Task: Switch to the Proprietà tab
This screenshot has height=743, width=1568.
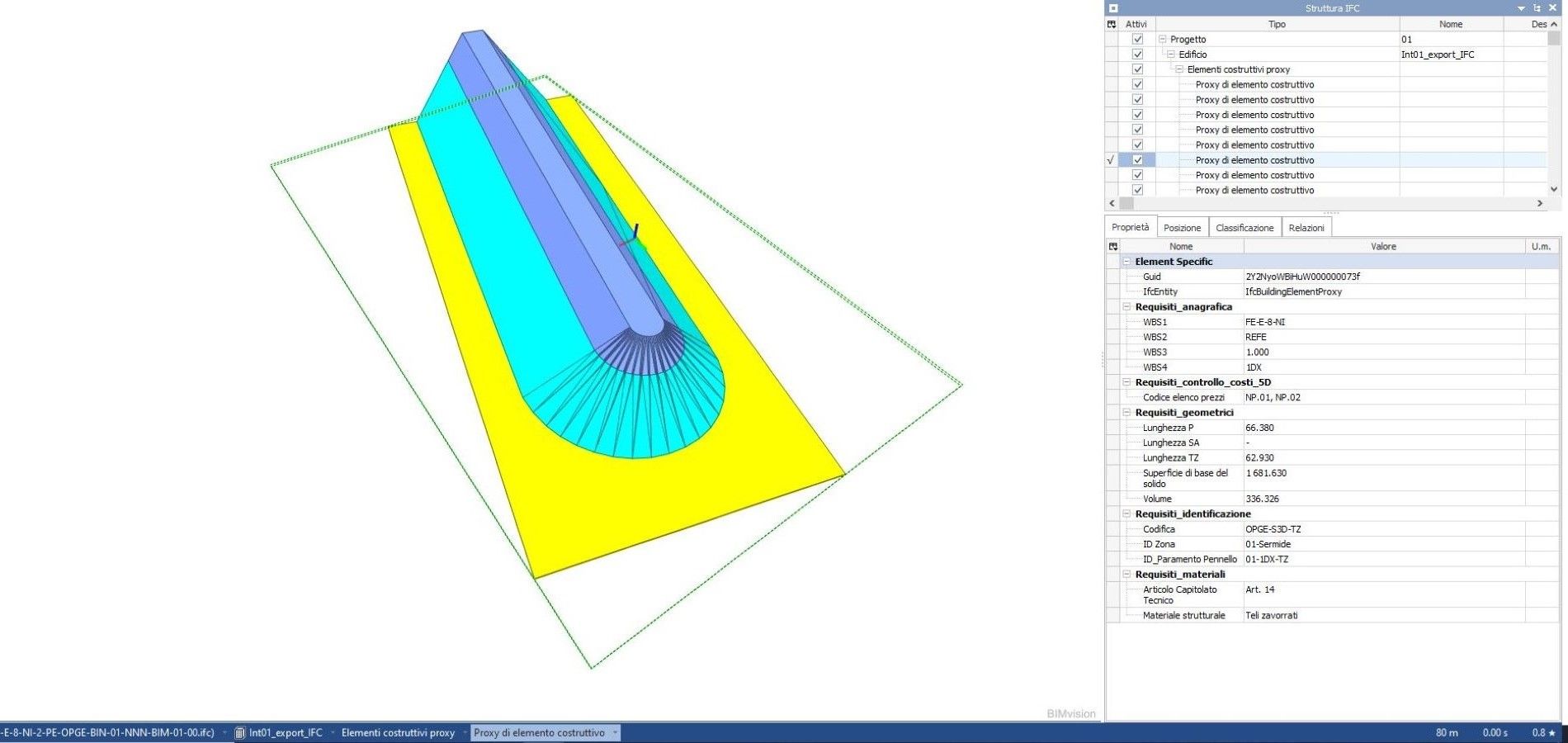Action: coord(1130,227)
